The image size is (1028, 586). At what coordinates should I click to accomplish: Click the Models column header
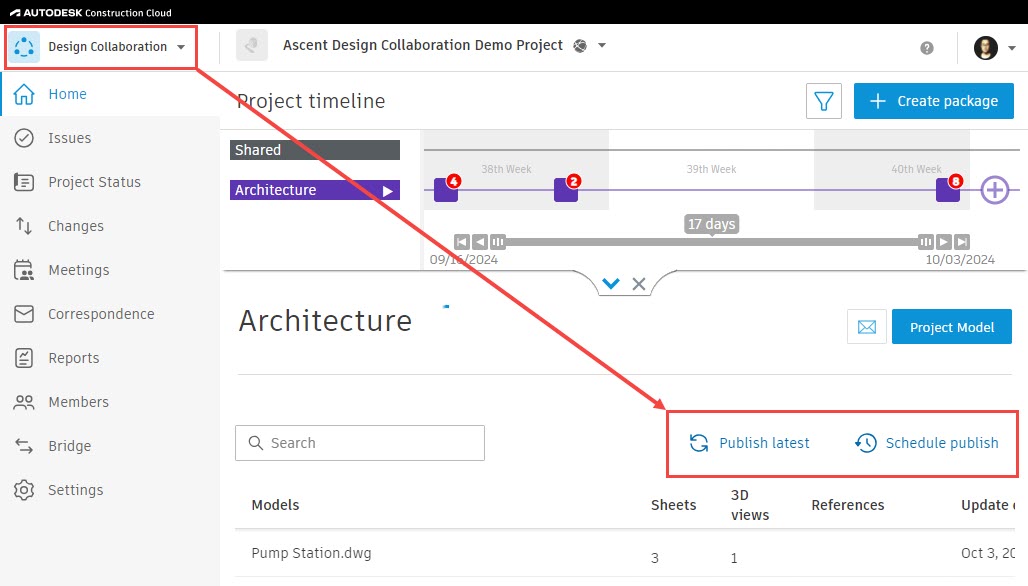tap(275, 505)
